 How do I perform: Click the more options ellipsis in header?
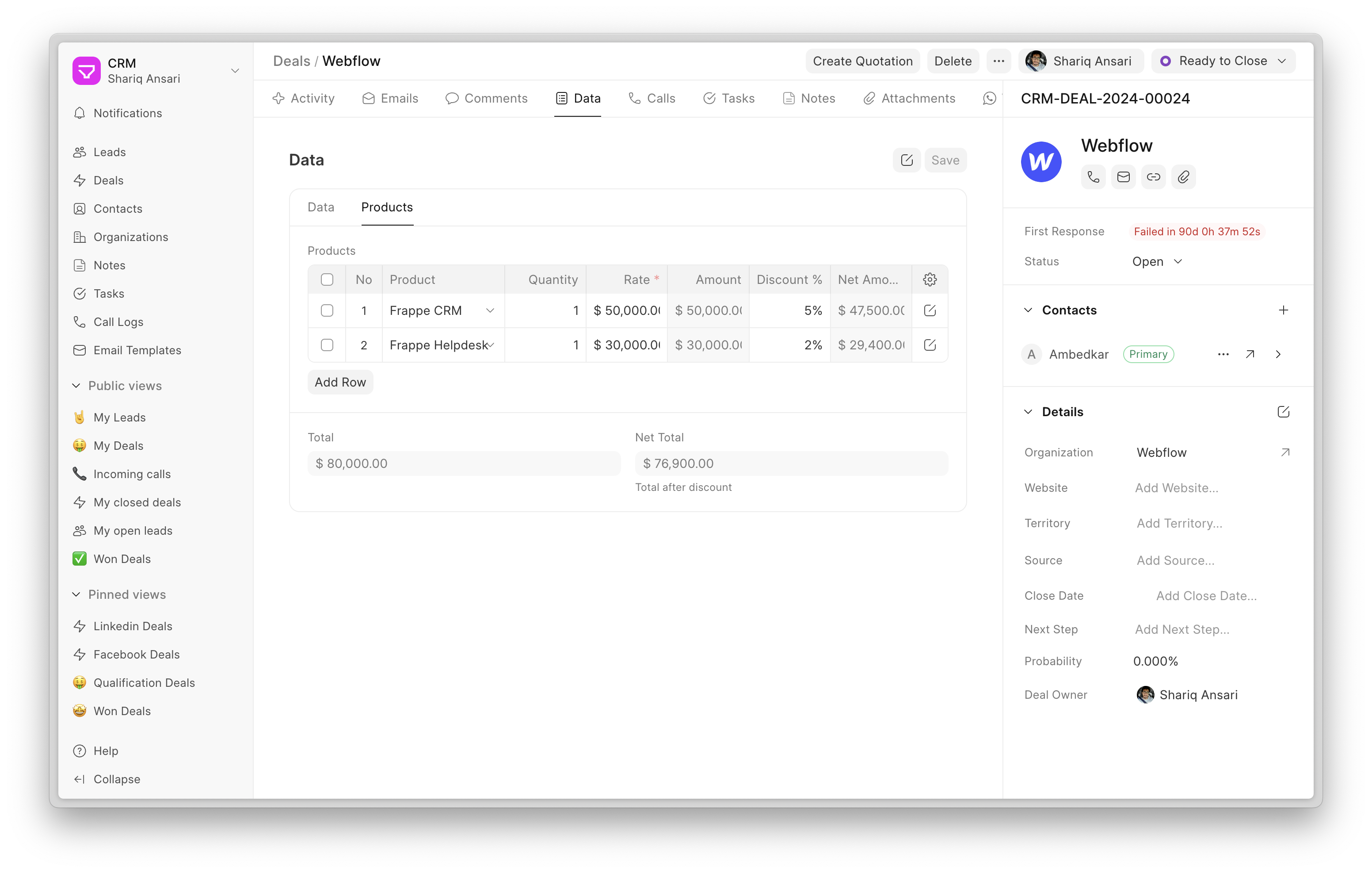998,61
